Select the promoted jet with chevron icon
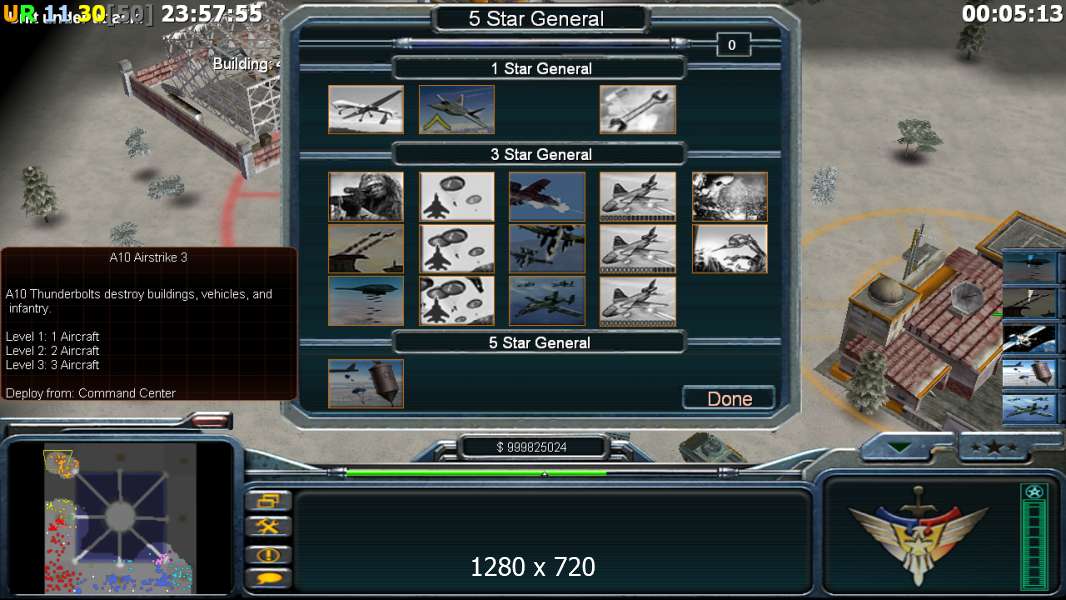This screenshot has width=1066, height=600. click(x=457, y=109)
